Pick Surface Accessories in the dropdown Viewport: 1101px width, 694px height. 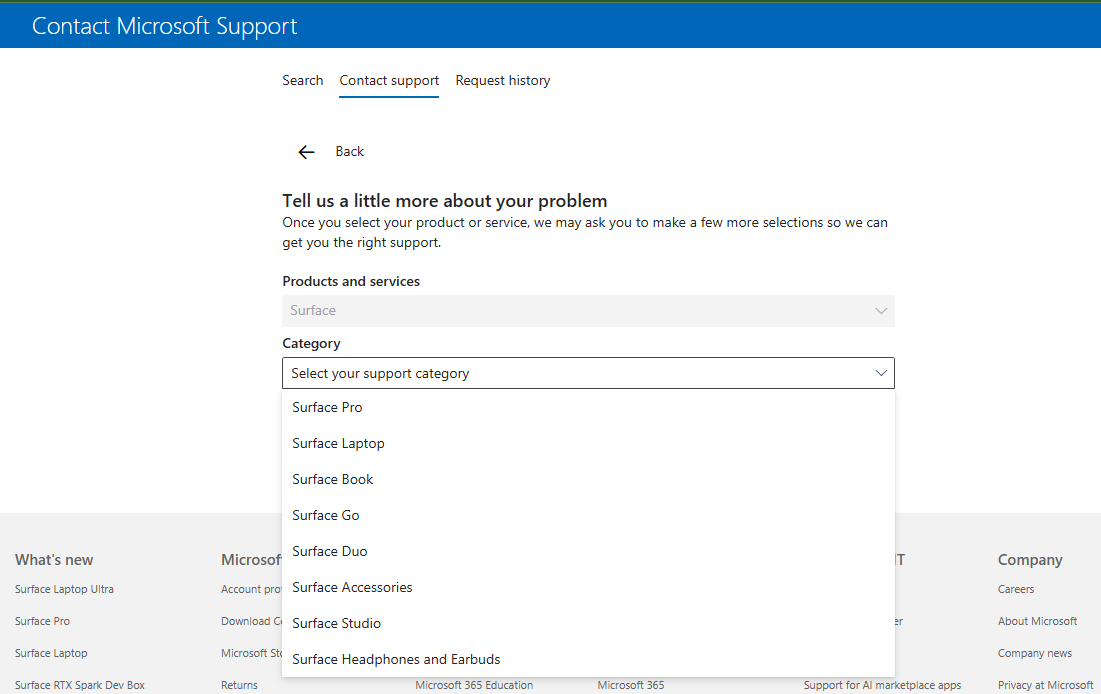pyautogui.click(x=588, y=587)
